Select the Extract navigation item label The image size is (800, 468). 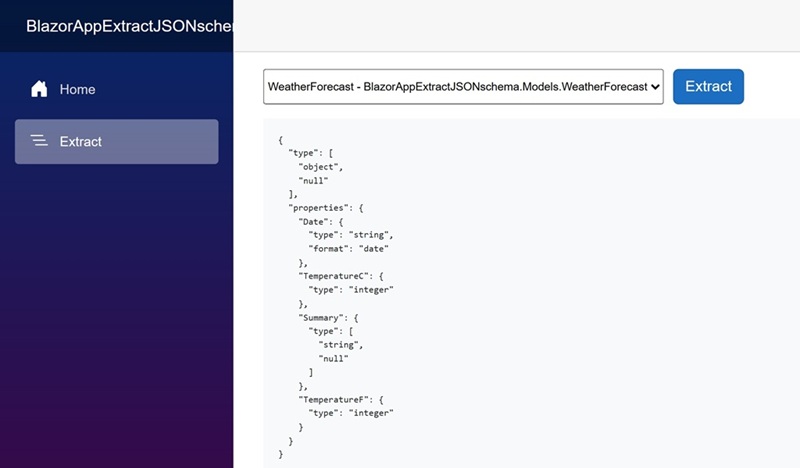(81, 141)
